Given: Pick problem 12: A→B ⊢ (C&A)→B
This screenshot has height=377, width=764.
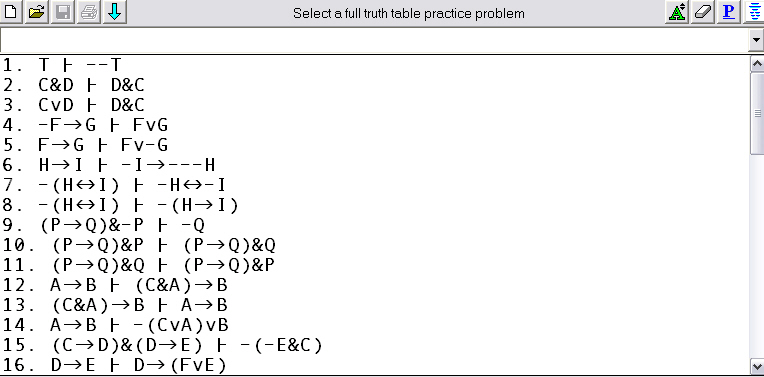Looking at the screenshot, I should coord(115,285).
